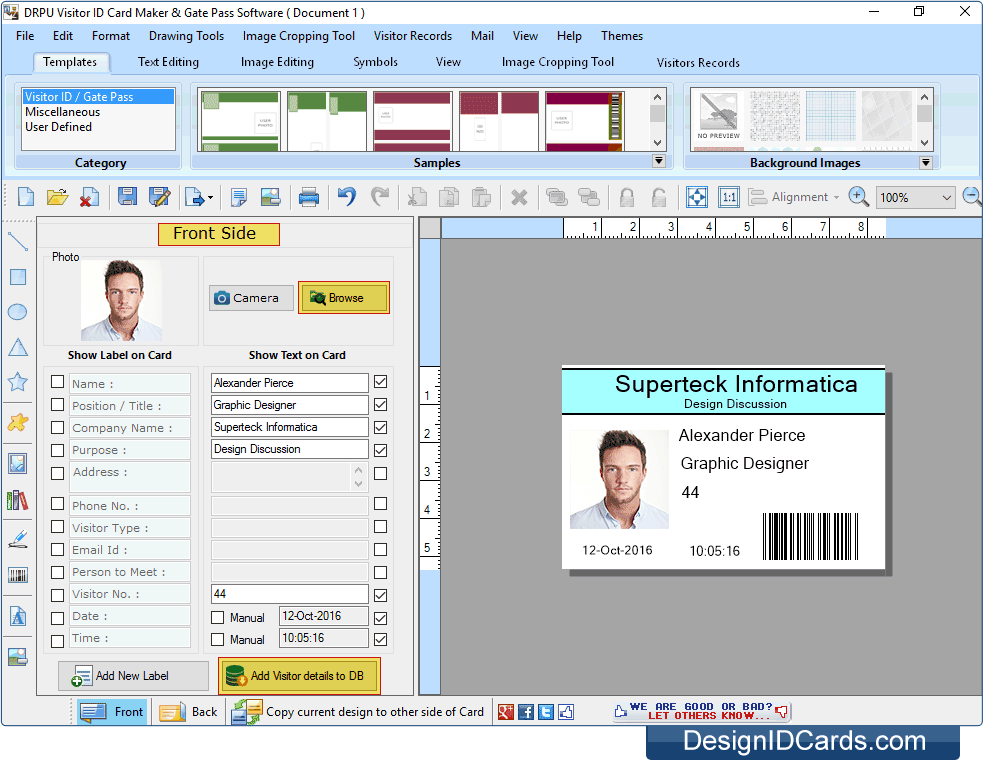Click Address field down arrow
The image size is (983, 760).
[359, 483]
